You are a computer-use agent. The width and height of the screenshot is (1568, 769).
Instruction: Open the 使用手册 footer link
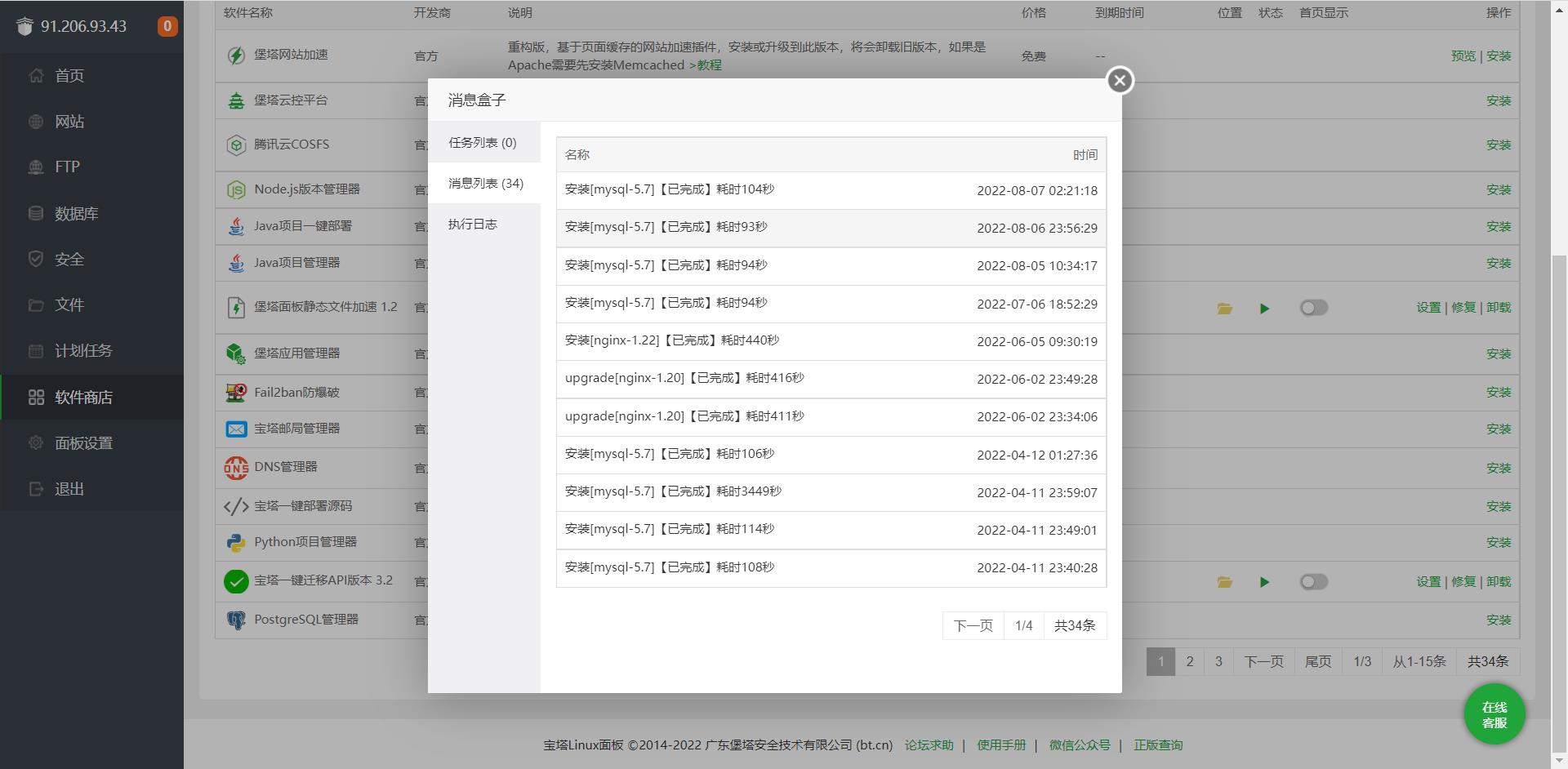1001,745
